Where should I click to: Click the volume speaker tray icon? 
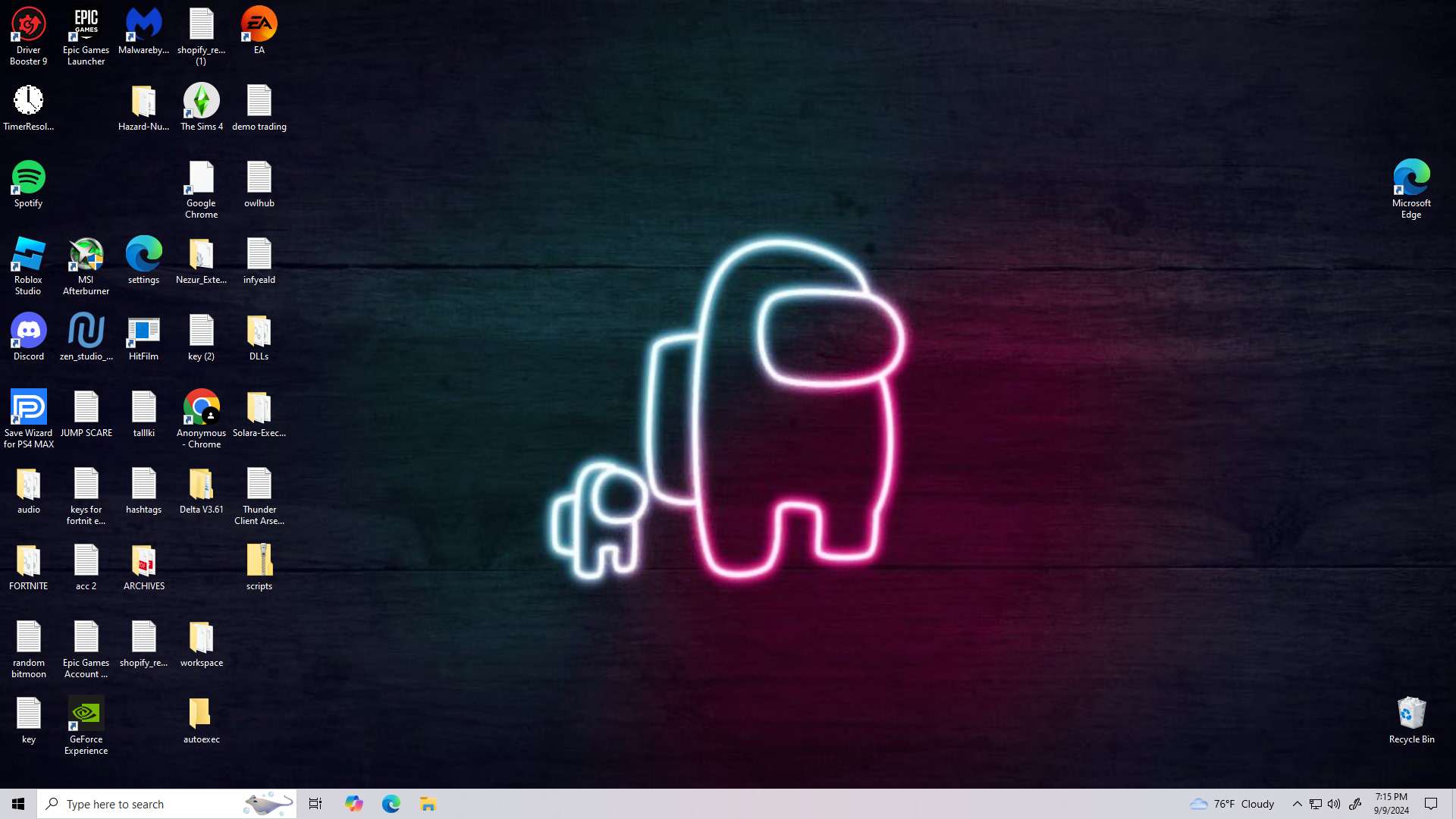[x=1334, y=804]
